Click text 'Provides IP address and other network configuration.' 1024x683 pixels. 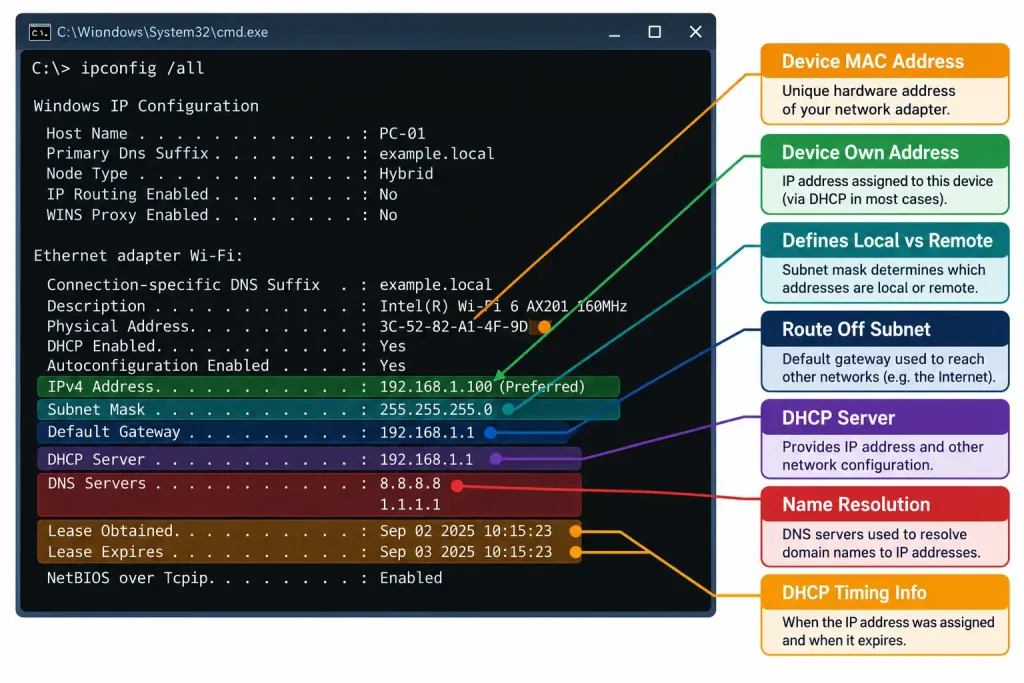(882, 456)
